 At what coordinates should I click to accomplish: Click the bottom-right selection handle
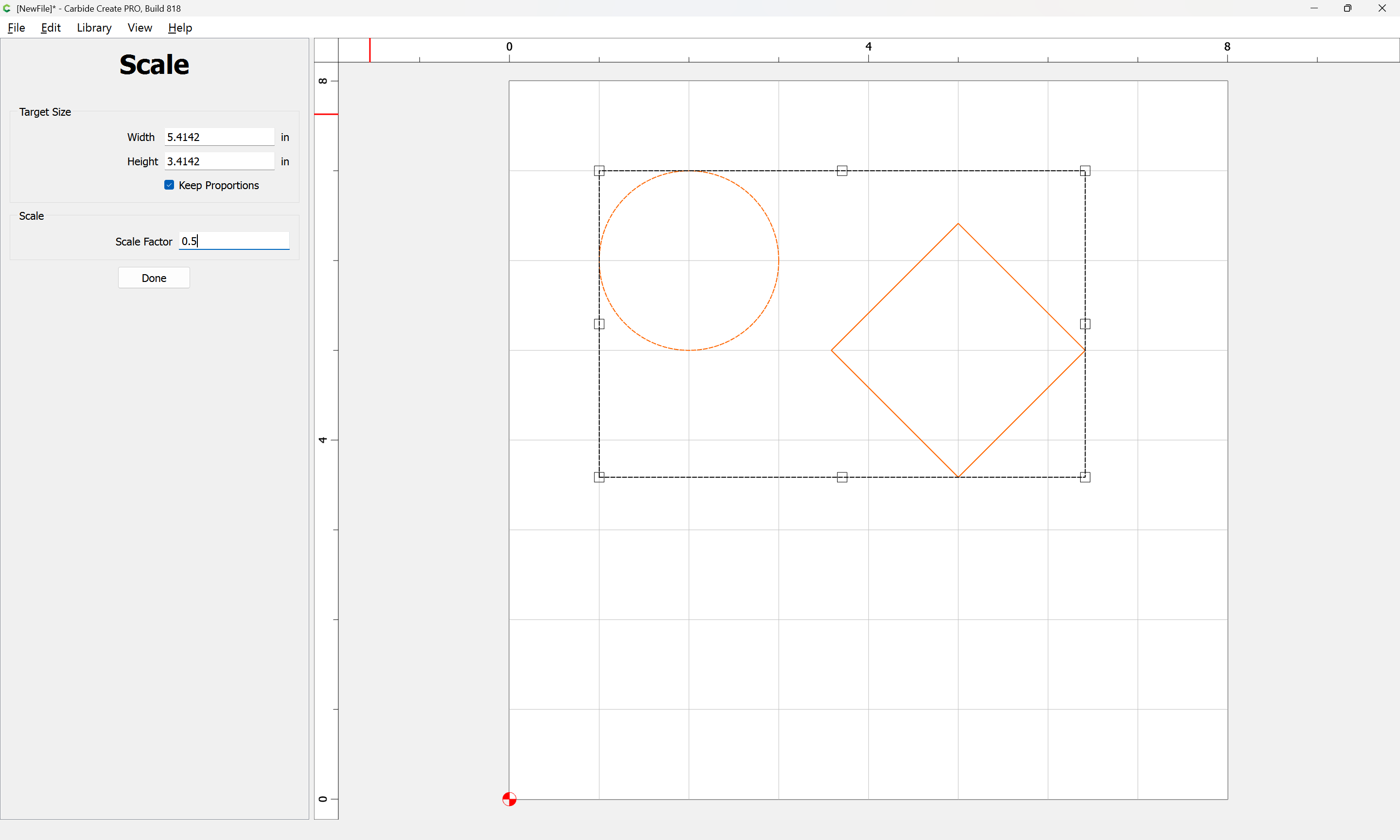[1085, 477]
